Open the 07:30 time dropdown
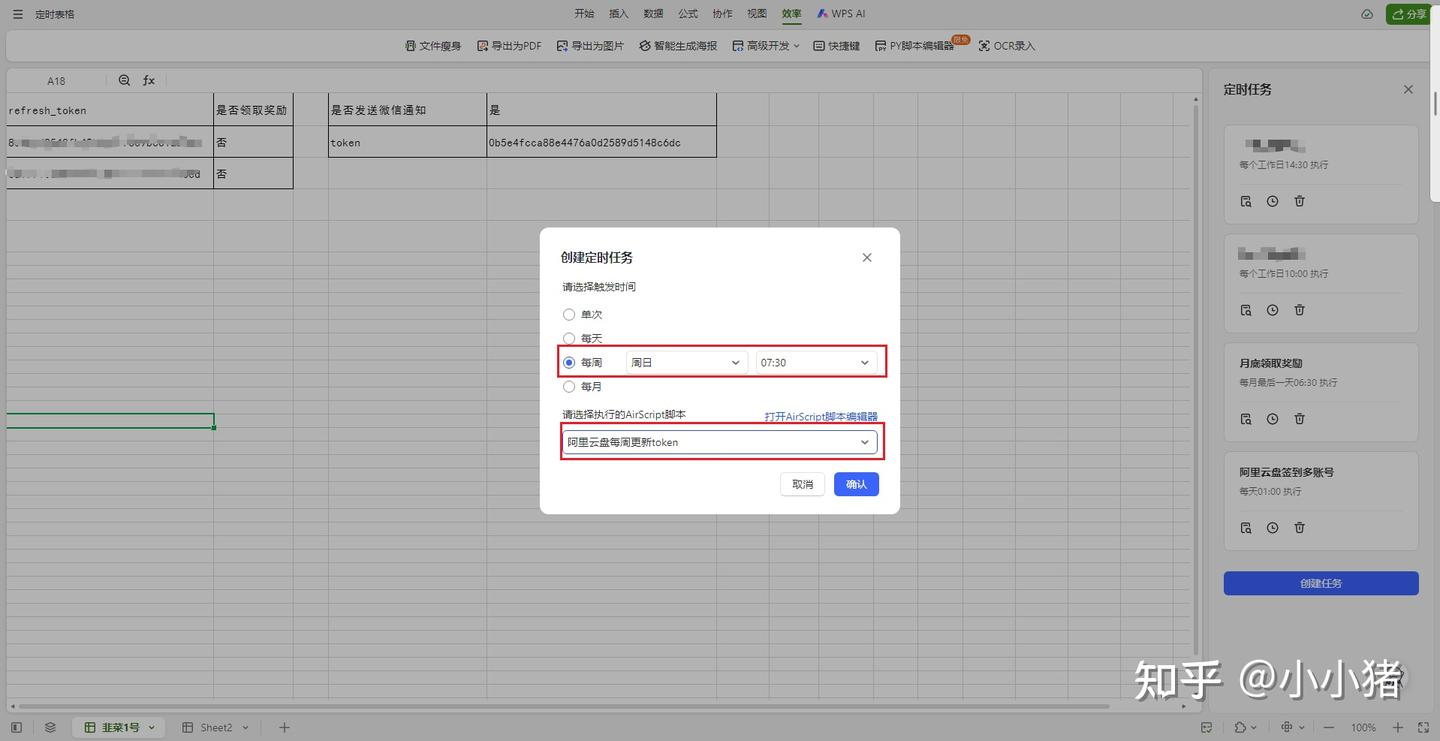Image resolution: width=1440 pixels, height=741 pixels. coord(816,363)
